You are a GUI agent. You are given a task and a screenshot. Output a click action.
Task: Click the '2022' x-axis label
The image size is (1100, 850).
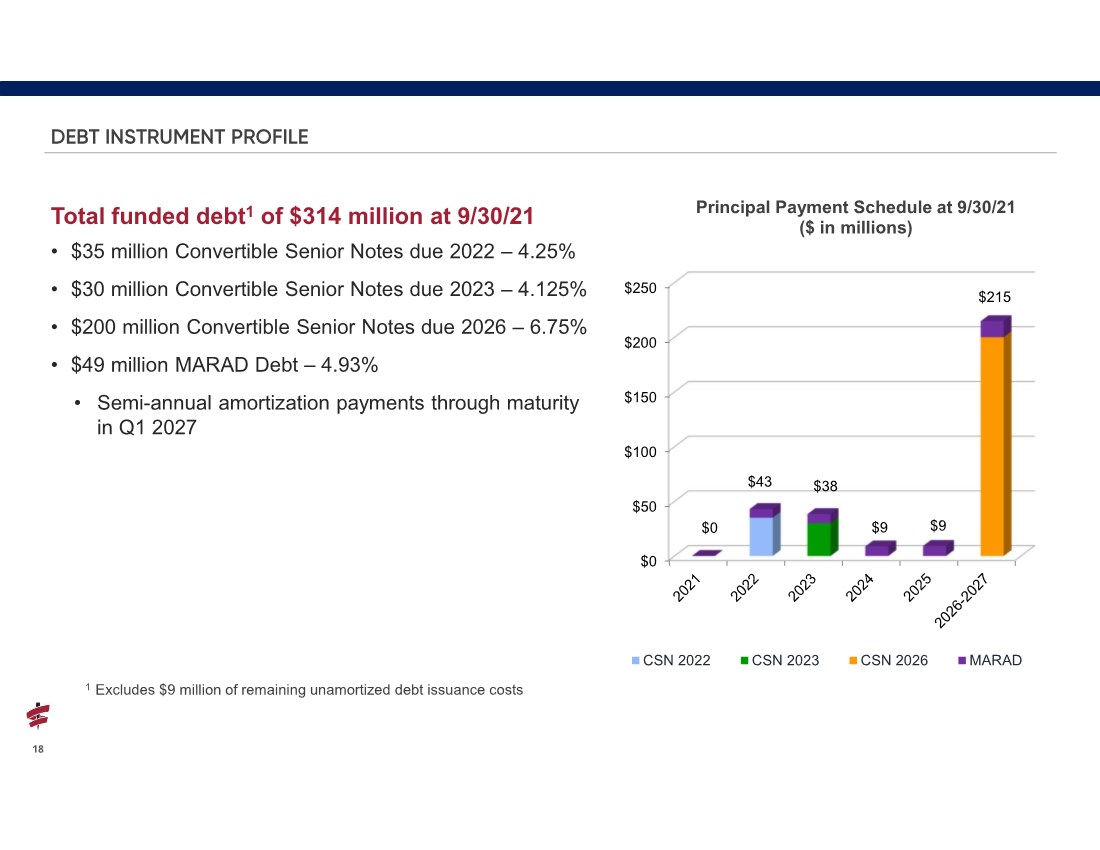[x=744, y=588]
